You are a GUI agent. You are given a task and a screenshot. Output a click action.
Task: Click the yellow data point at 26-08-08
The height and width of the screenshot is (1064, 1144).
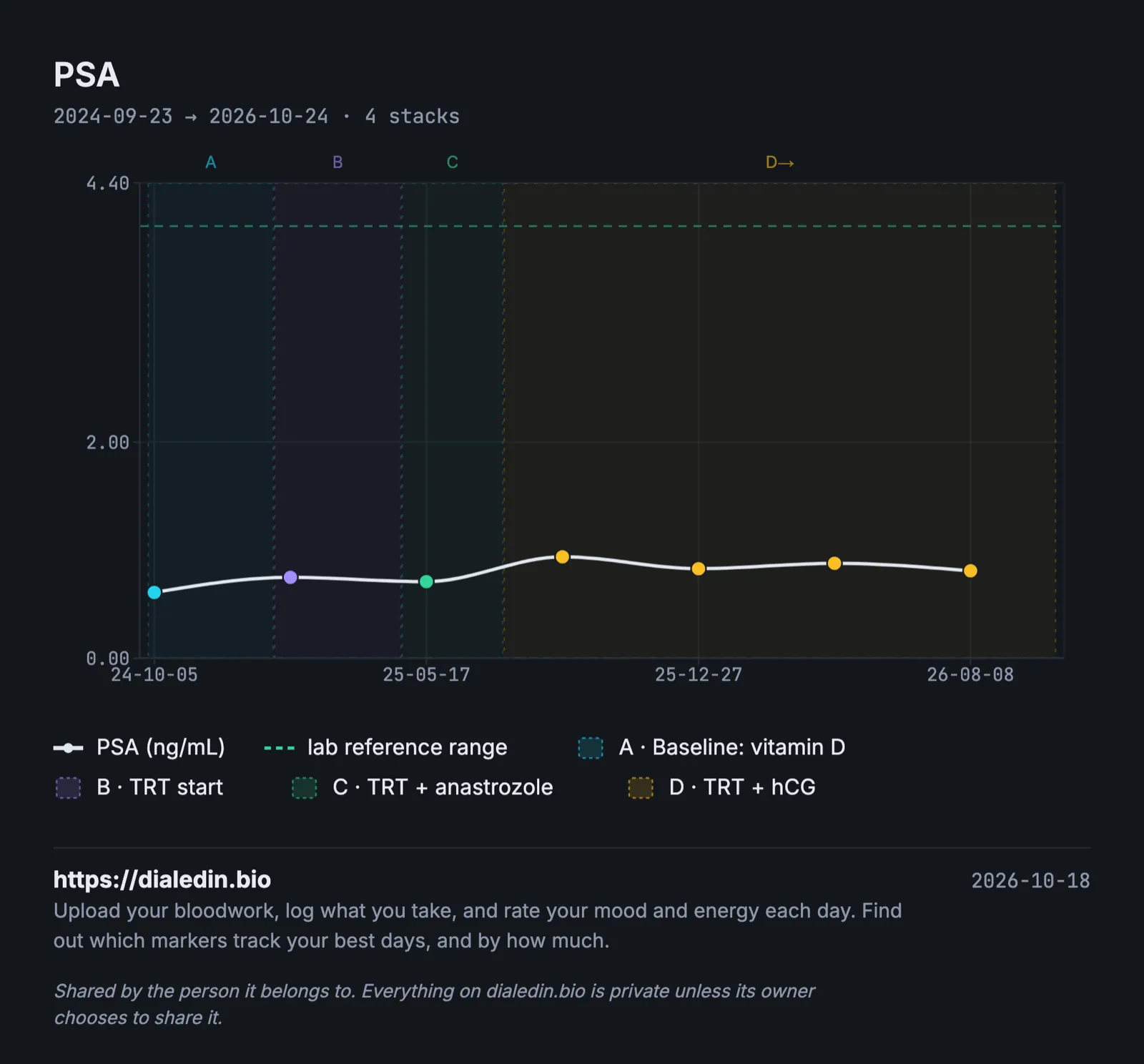coord(970,571)
